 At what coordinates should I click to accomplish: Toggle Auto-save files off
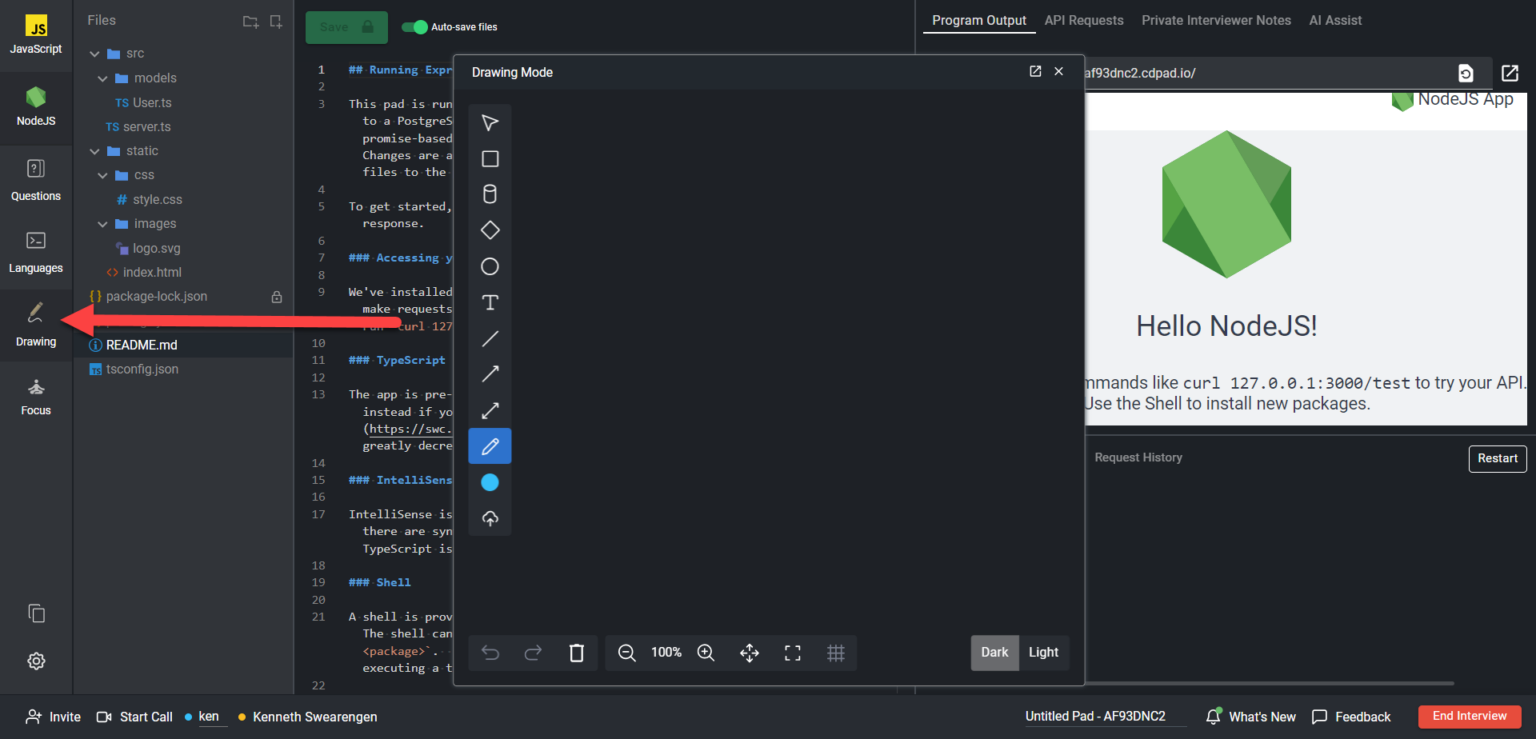click(415, 27)
